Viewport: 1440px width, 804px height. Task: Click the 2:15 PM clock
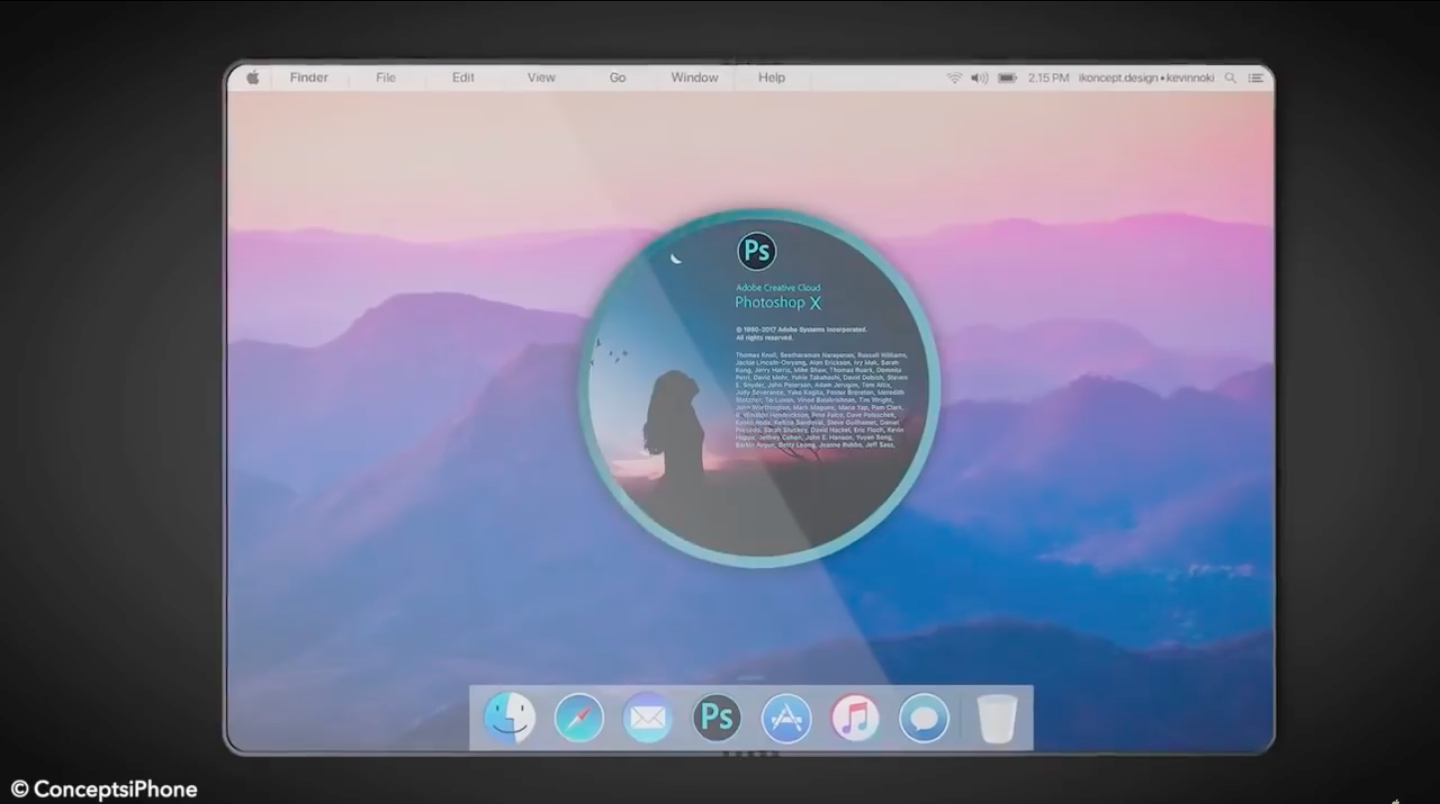(1048, 77)
